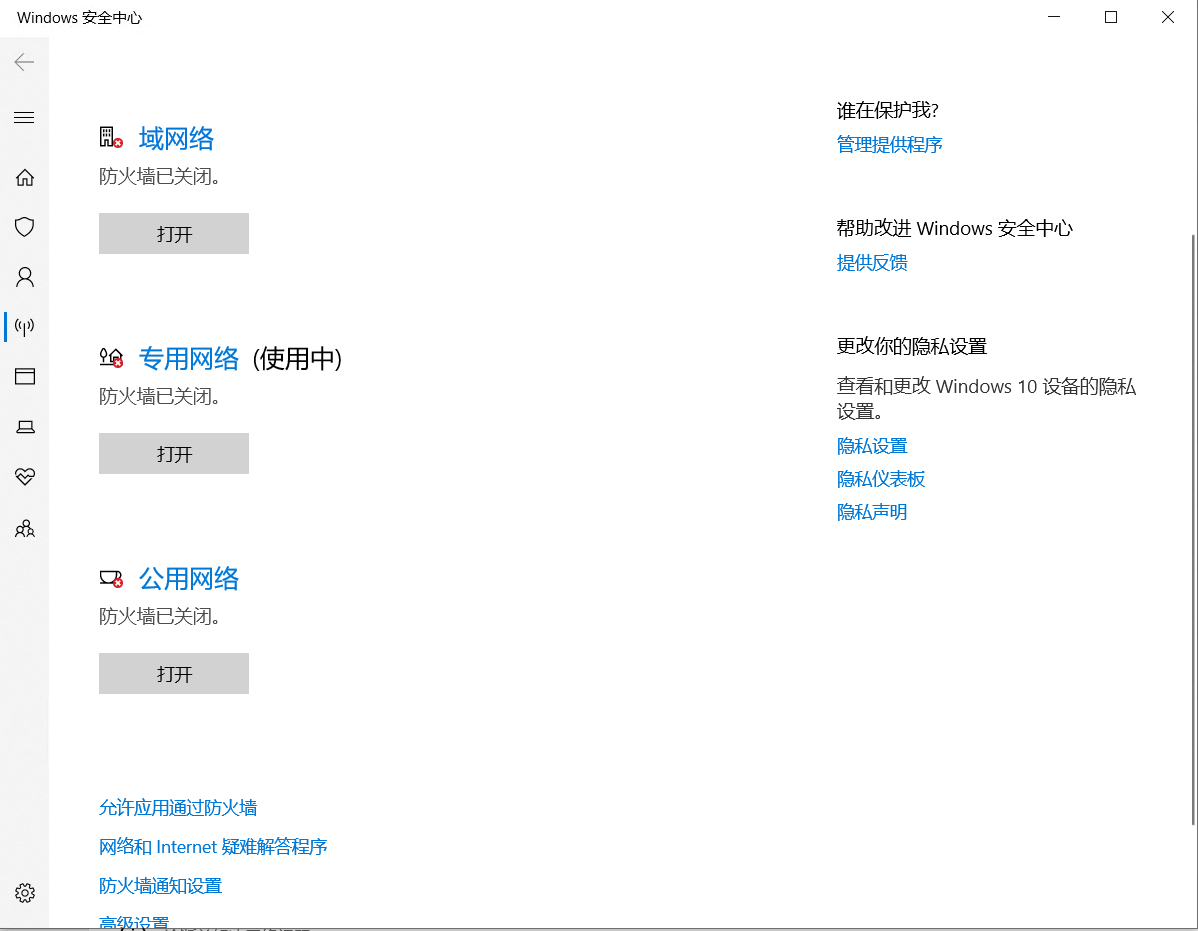Click 提供反馈 link
1198x931 pixels.
[872, 263]
